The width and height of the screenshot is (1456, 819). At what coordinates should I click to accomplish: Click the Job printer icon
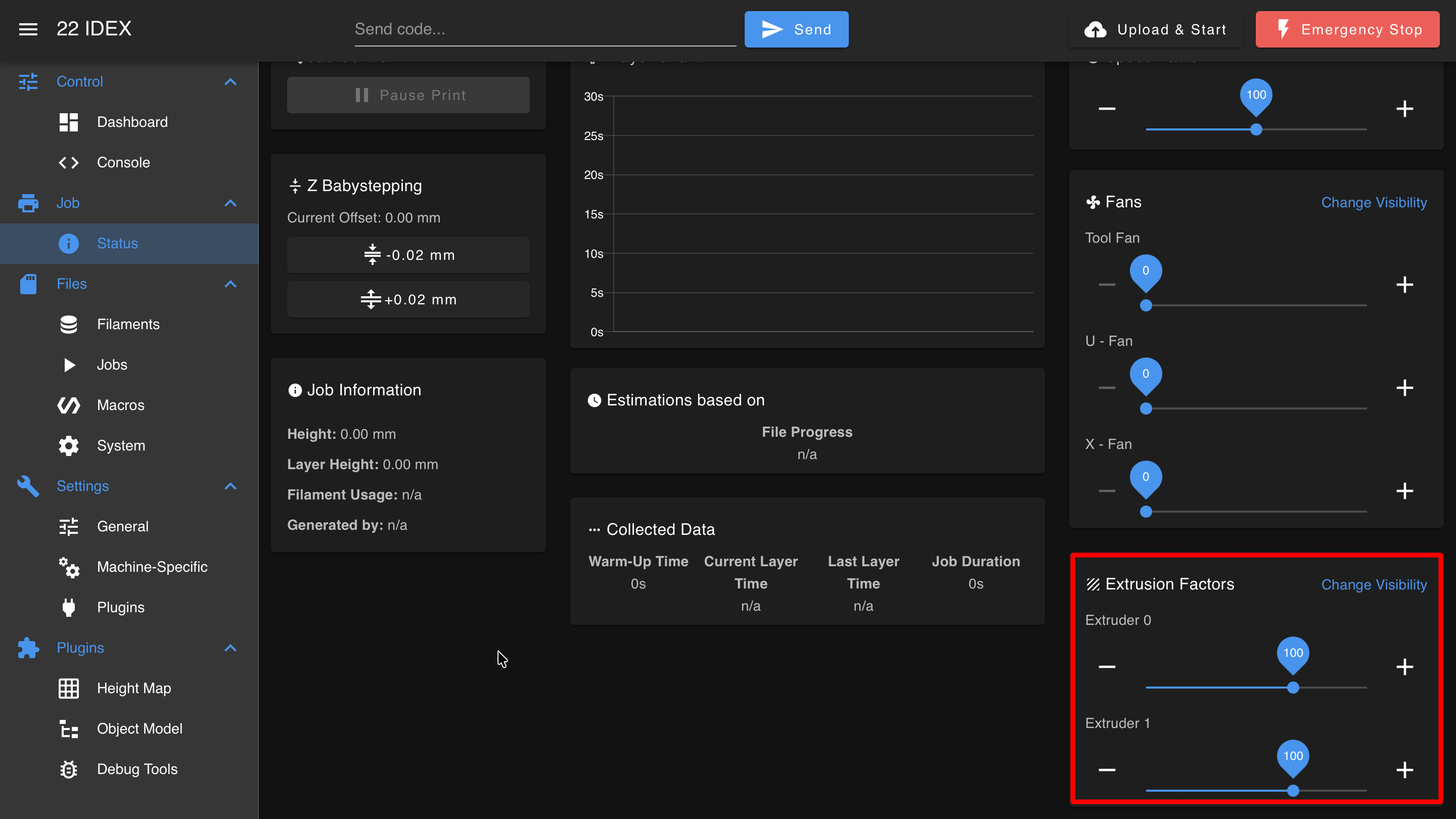click(28, 203)
